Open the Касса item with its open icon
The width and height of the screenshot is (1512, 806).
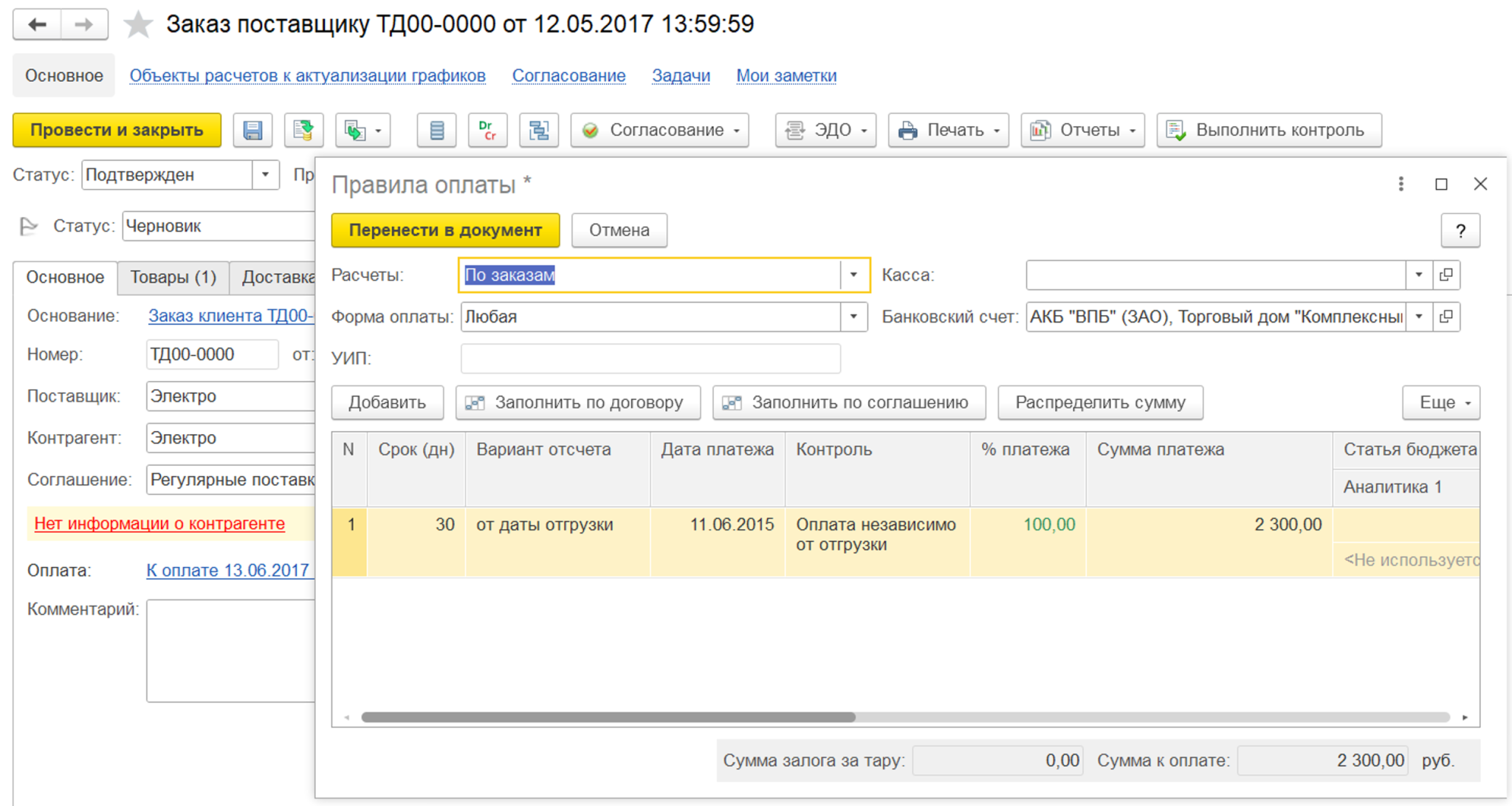[x=1446, y=275]
